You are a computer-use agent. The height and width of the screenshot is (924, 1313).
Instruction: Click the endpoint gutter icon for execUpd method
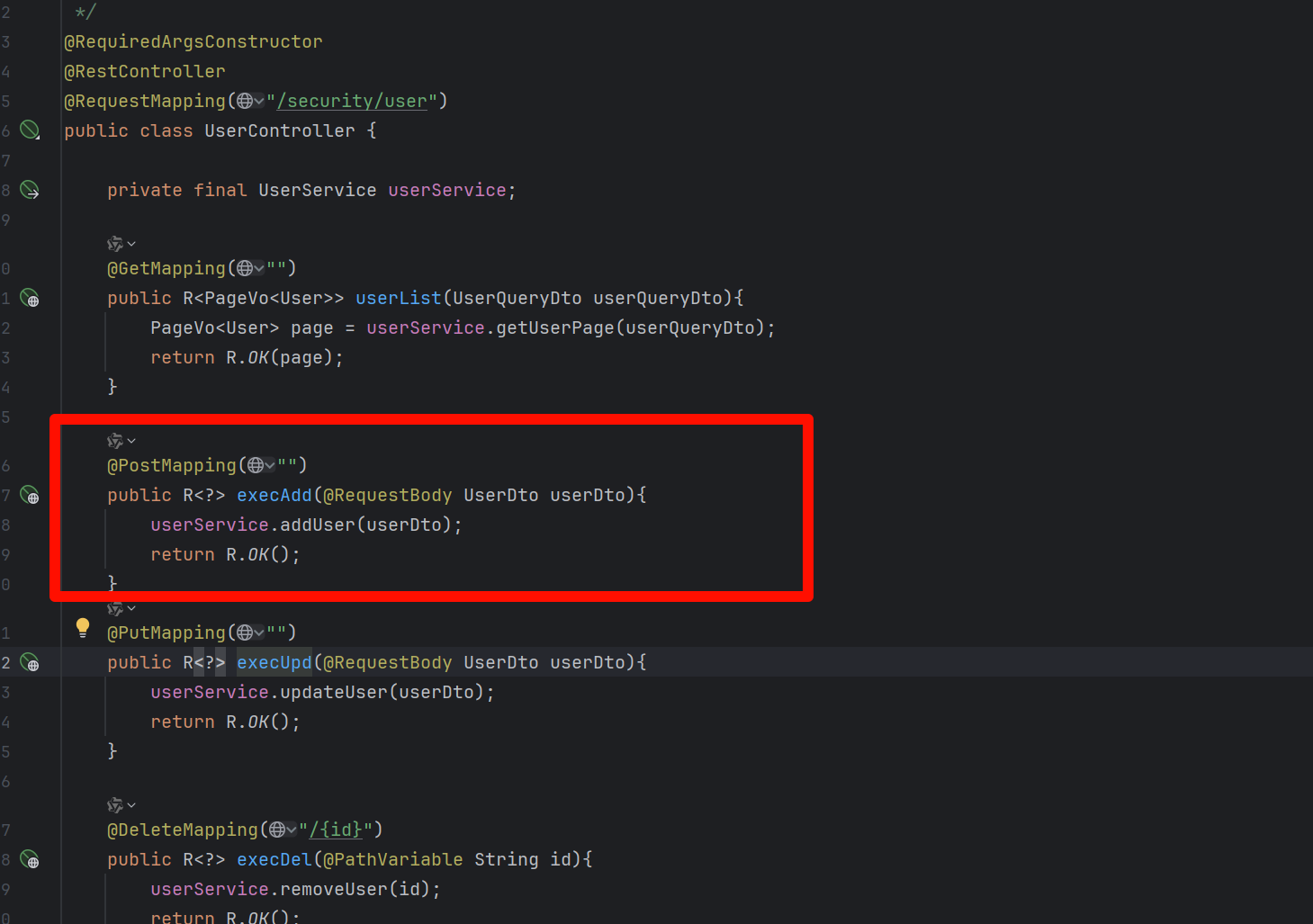30,663
